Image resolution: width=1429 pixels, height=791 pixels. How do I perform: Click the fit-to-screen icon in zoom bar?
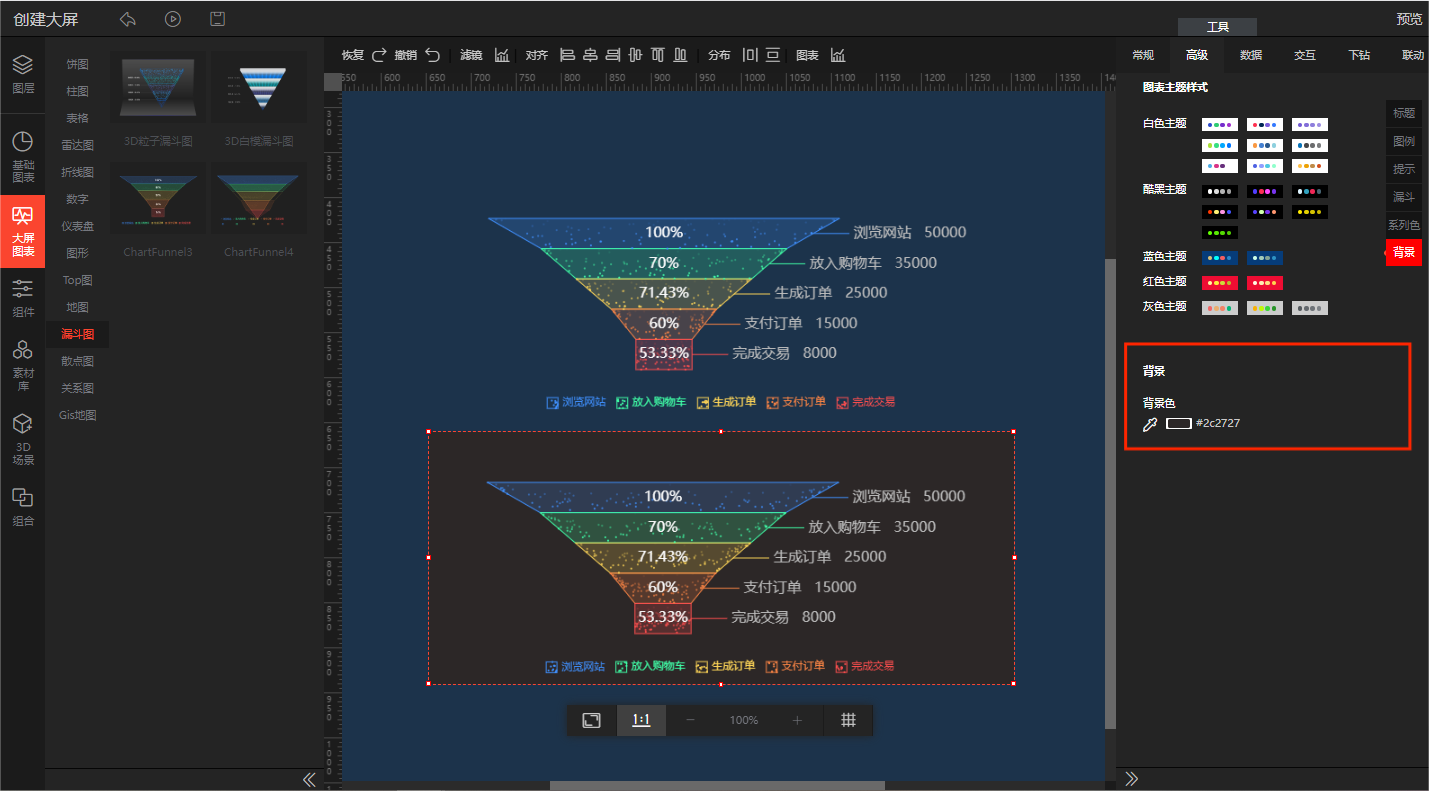point(592,720)
